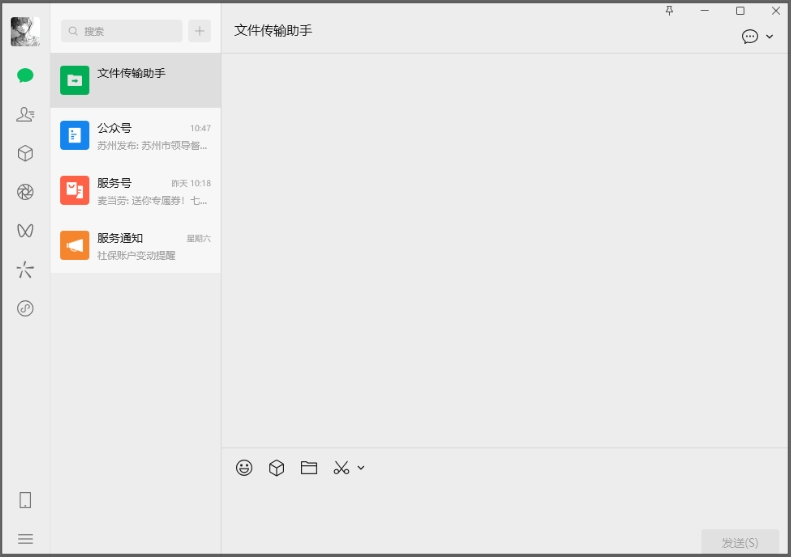Open the Contacts sidebar icon
The width and height of the screenshot is (791, 557).
coord(25,115)
